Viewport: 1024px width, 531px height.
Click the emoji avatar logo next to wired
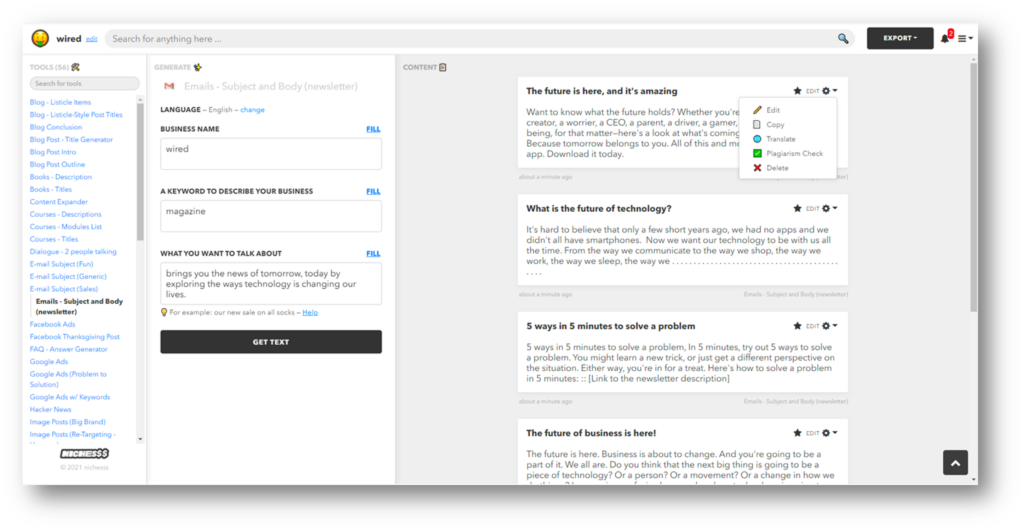[40, 39]
